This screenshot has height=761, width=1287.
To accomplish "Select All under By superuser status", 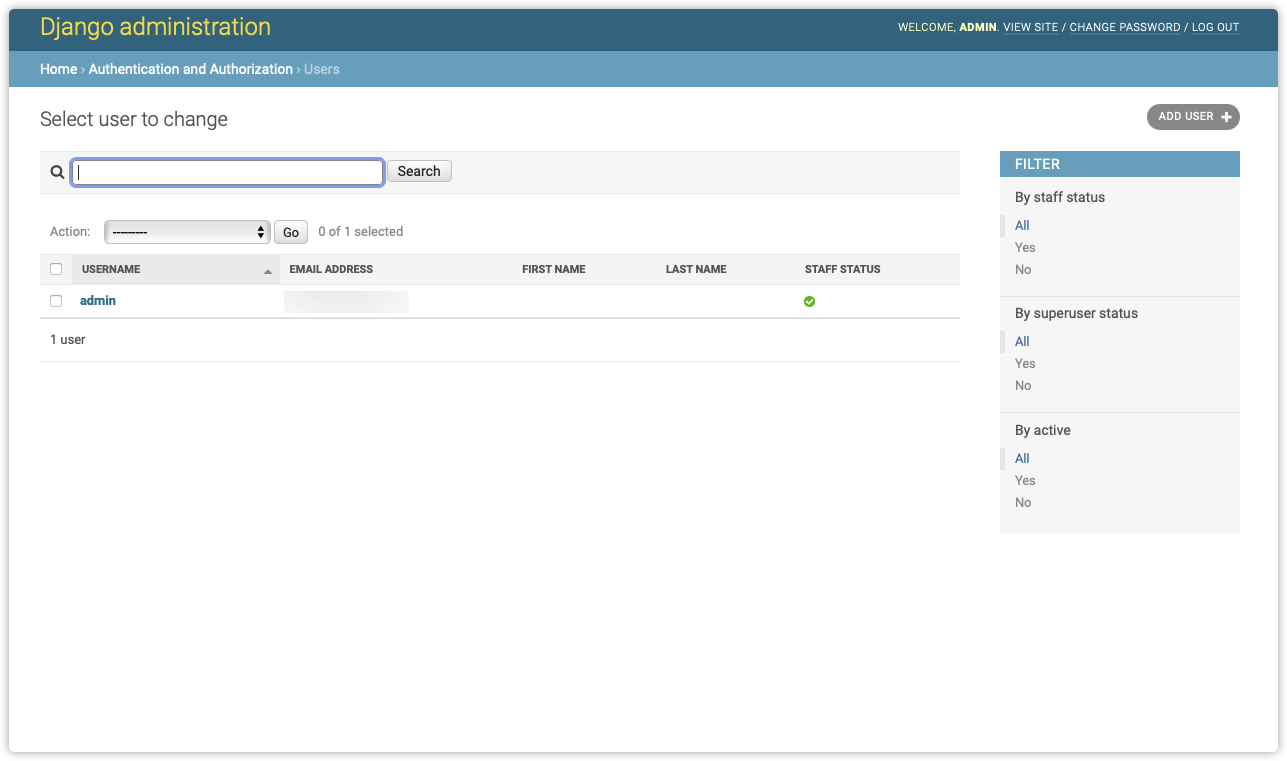I will 1022,342.
